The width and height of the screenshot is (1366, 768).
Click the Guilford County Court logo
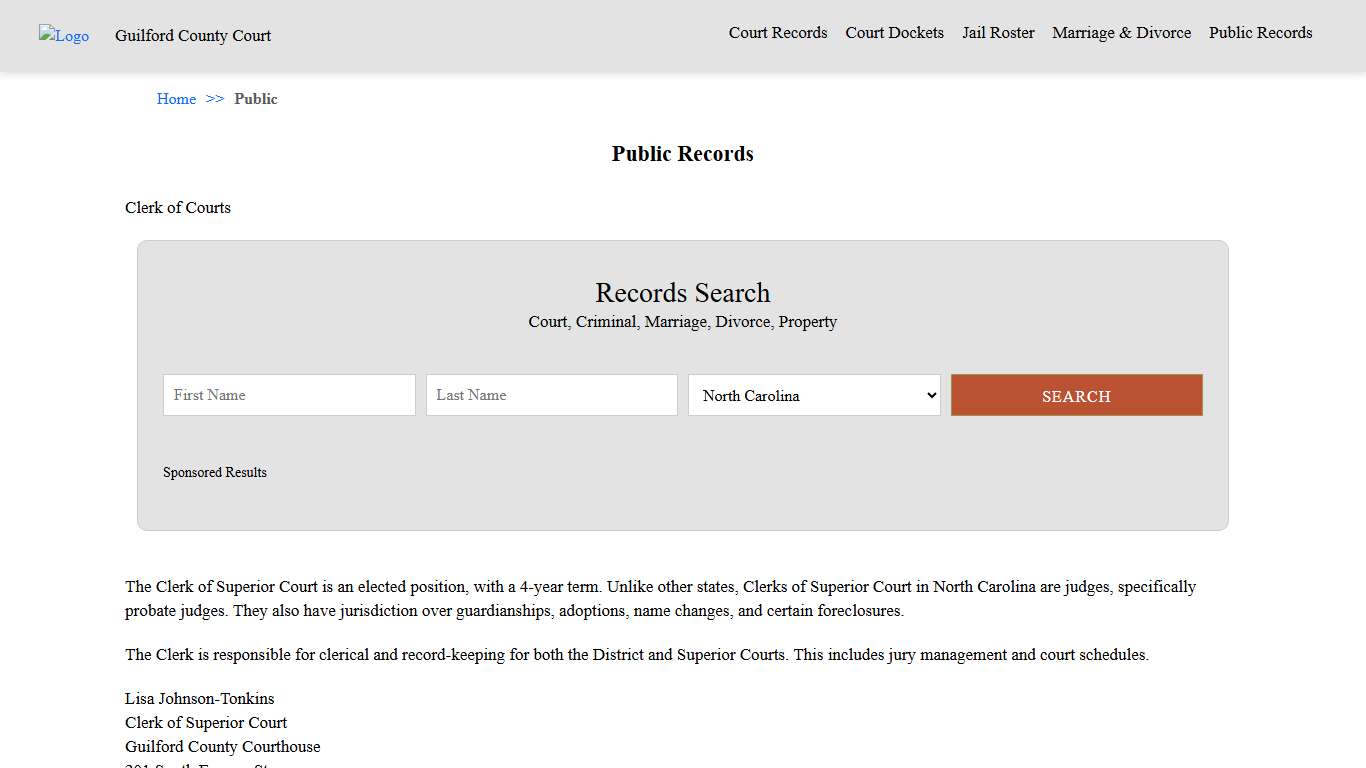pyautogui.click(x=63, y=36)
